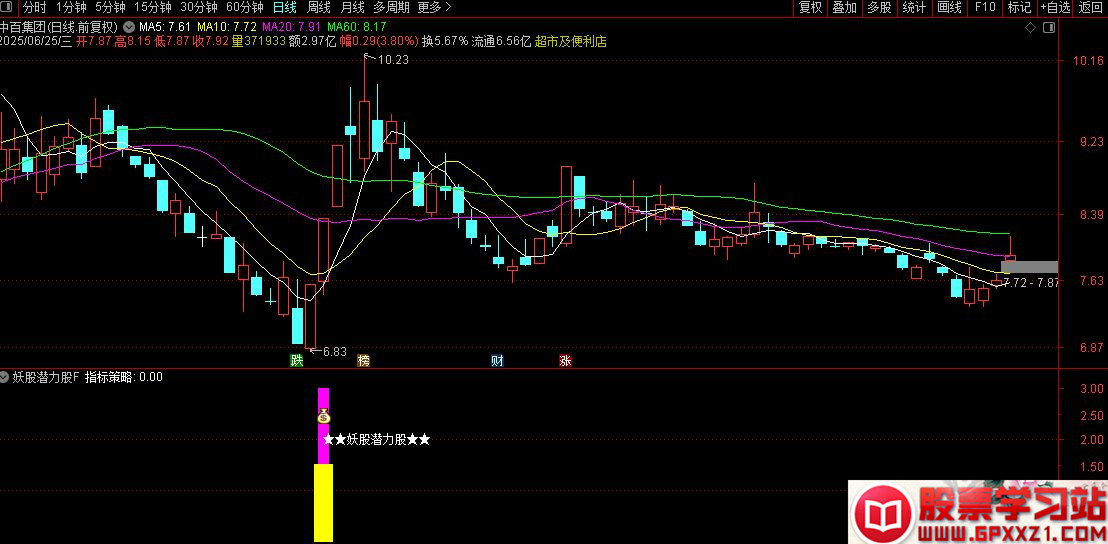1108x544 pixels.
Task: Click the ★★妖股潜力股★★ signal text
Action: (376, 439)
